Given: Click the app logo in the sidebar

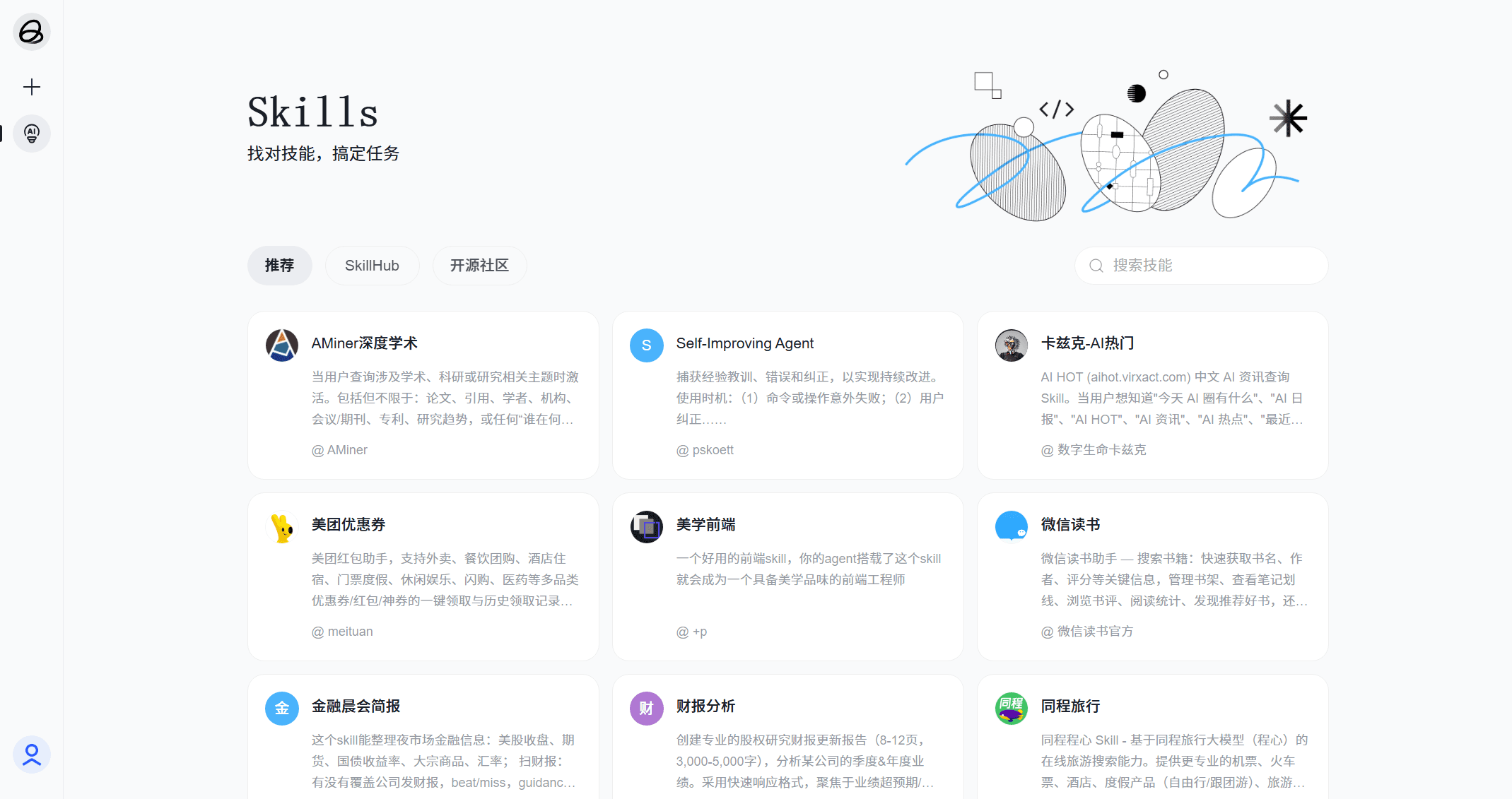Looking at the screenshot, I should (x=32, y=32).
